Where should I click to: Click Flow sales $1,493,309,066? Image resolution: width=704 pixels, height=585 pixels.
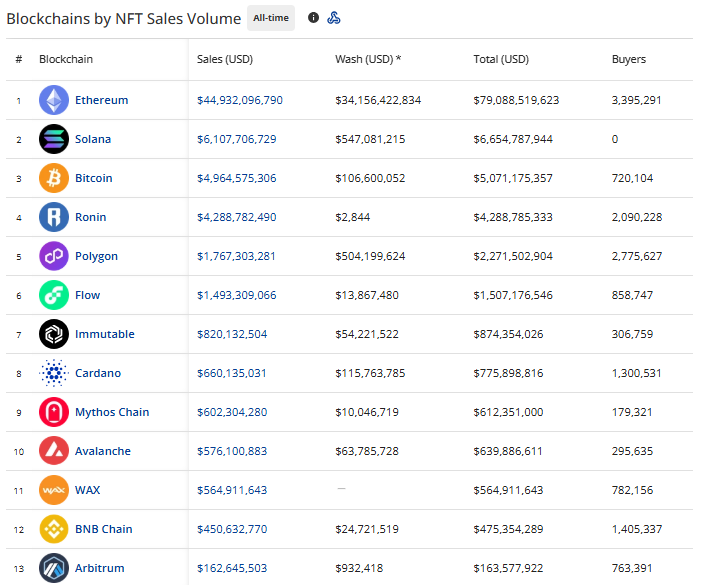pos(237,295)
